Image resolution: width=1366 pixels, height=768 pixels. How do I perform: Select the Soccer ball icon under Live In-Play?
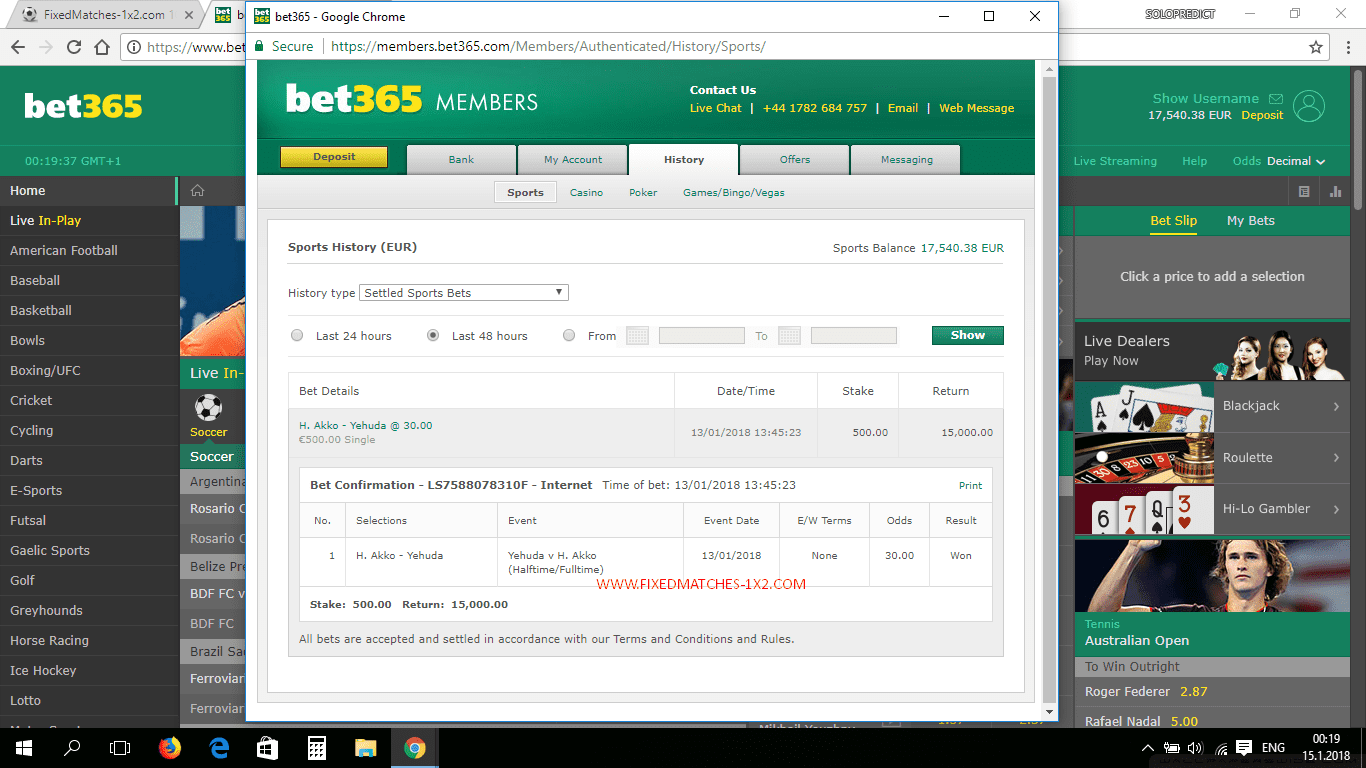(208, 407)
